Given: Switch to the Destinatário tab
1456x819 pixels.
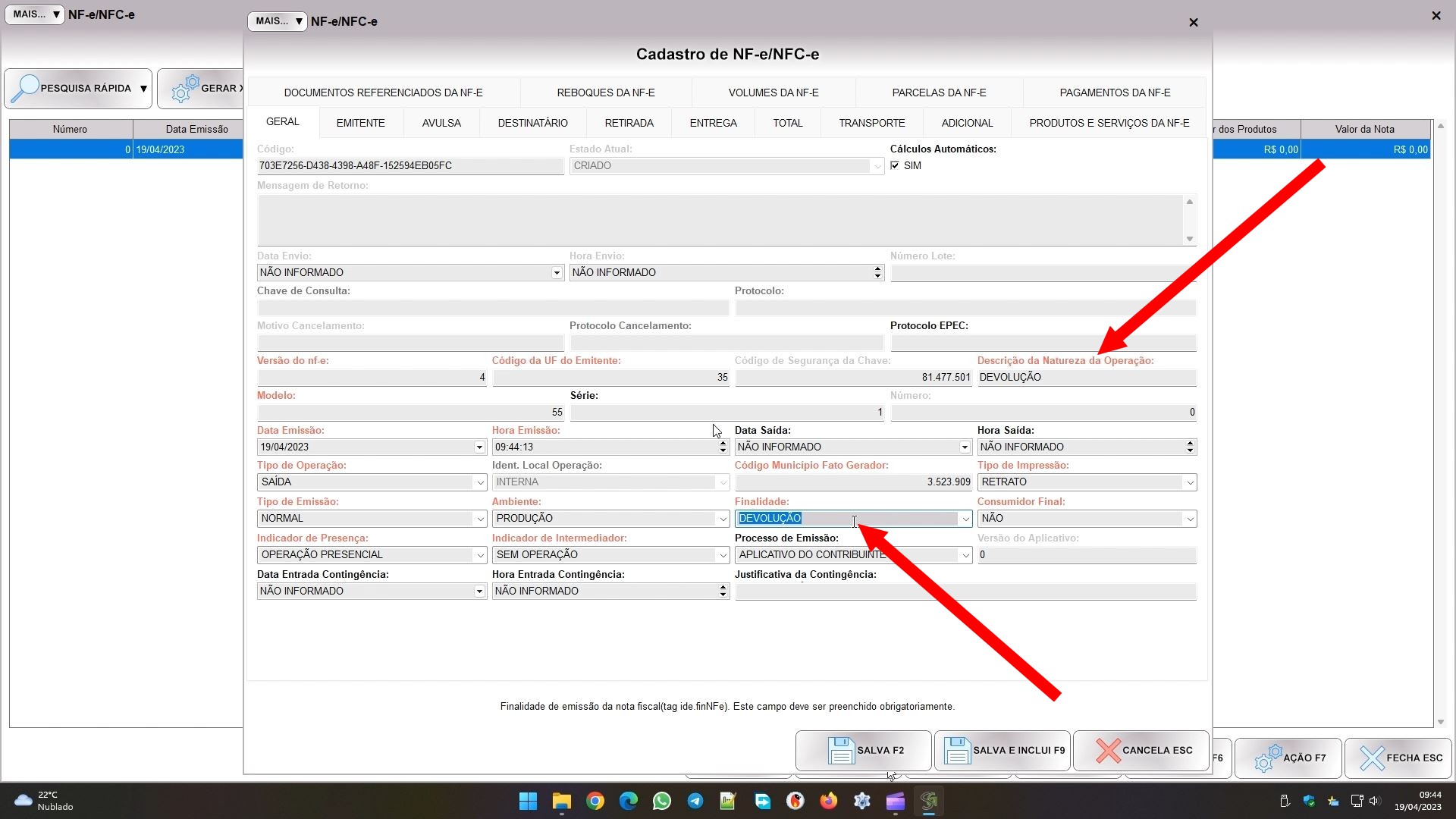Looking at the screenshot, I should [532, 123].
